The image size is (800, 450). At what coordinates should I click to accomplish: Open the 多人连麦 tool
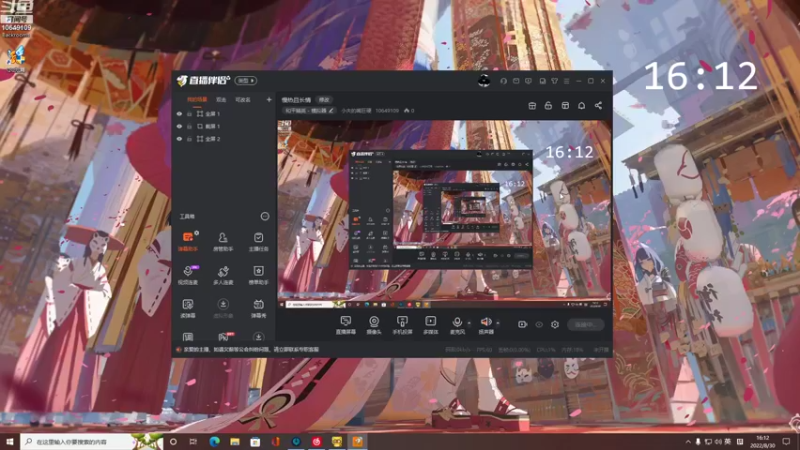pos(223,275)
